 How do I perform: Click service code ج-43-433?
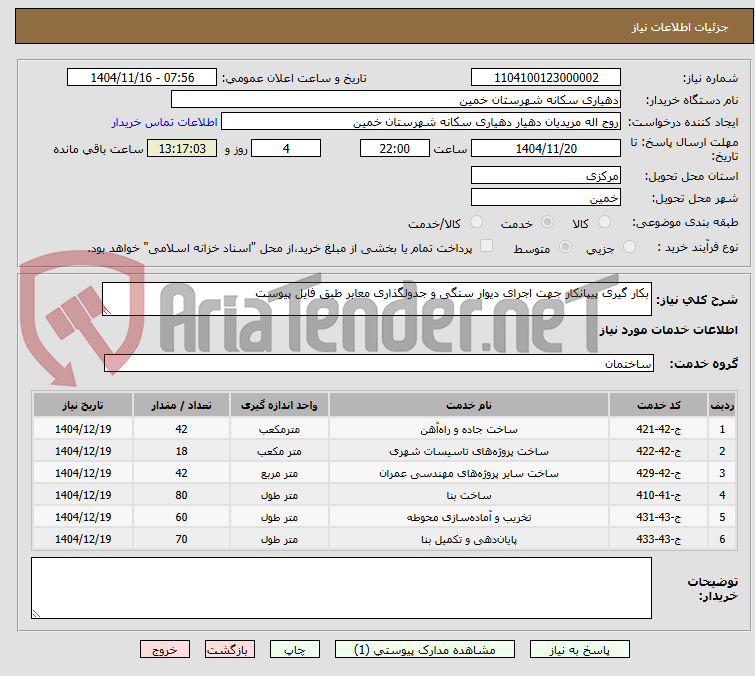point(658,539)
